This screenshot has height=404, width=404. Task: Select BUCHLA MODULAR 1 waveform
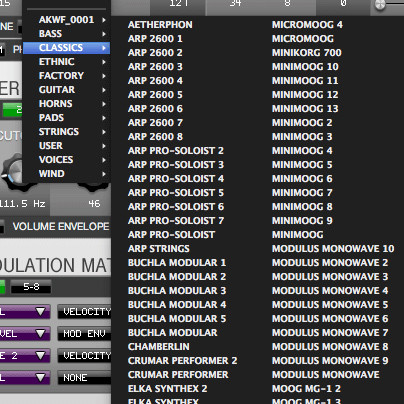(177, 263)
